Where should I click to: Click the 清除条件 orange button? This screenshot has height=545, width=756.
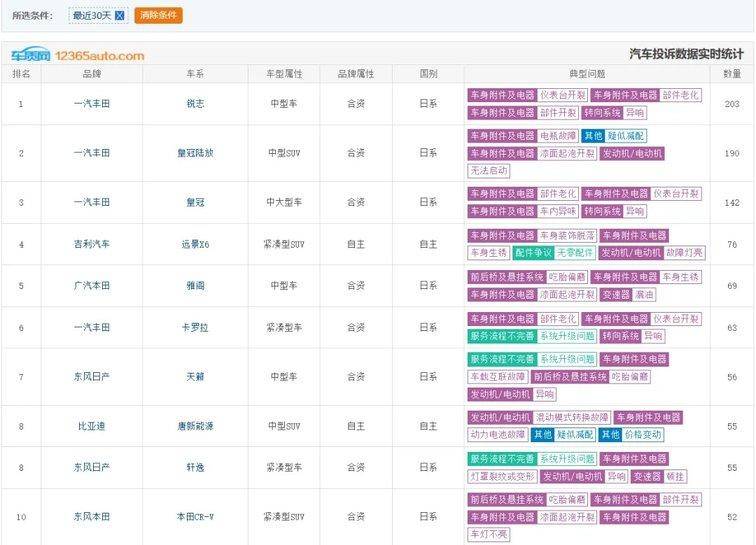158,16
